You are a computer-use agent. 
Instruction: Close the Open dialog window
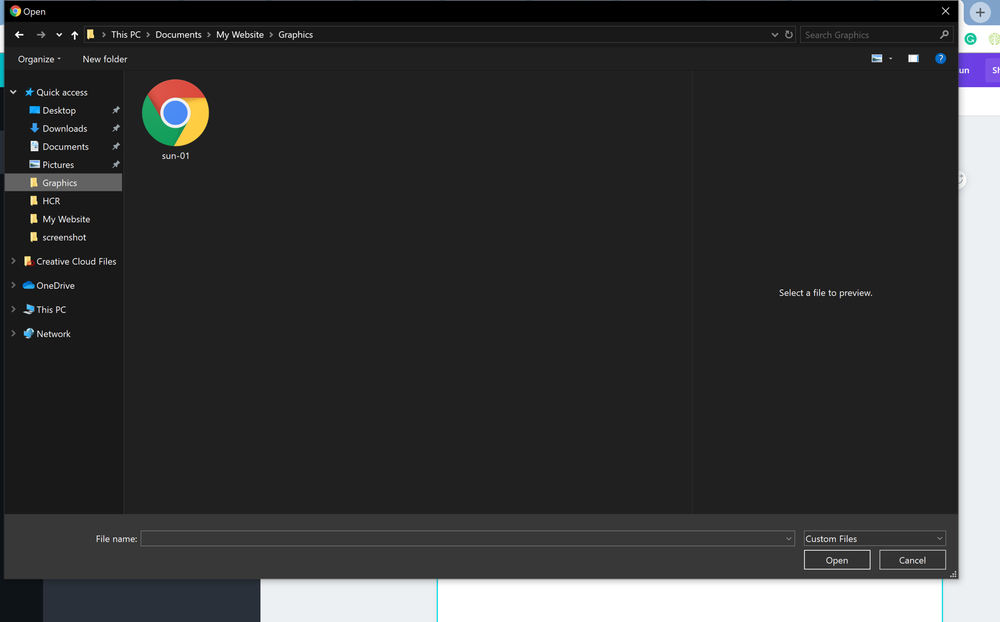(945, 11)
